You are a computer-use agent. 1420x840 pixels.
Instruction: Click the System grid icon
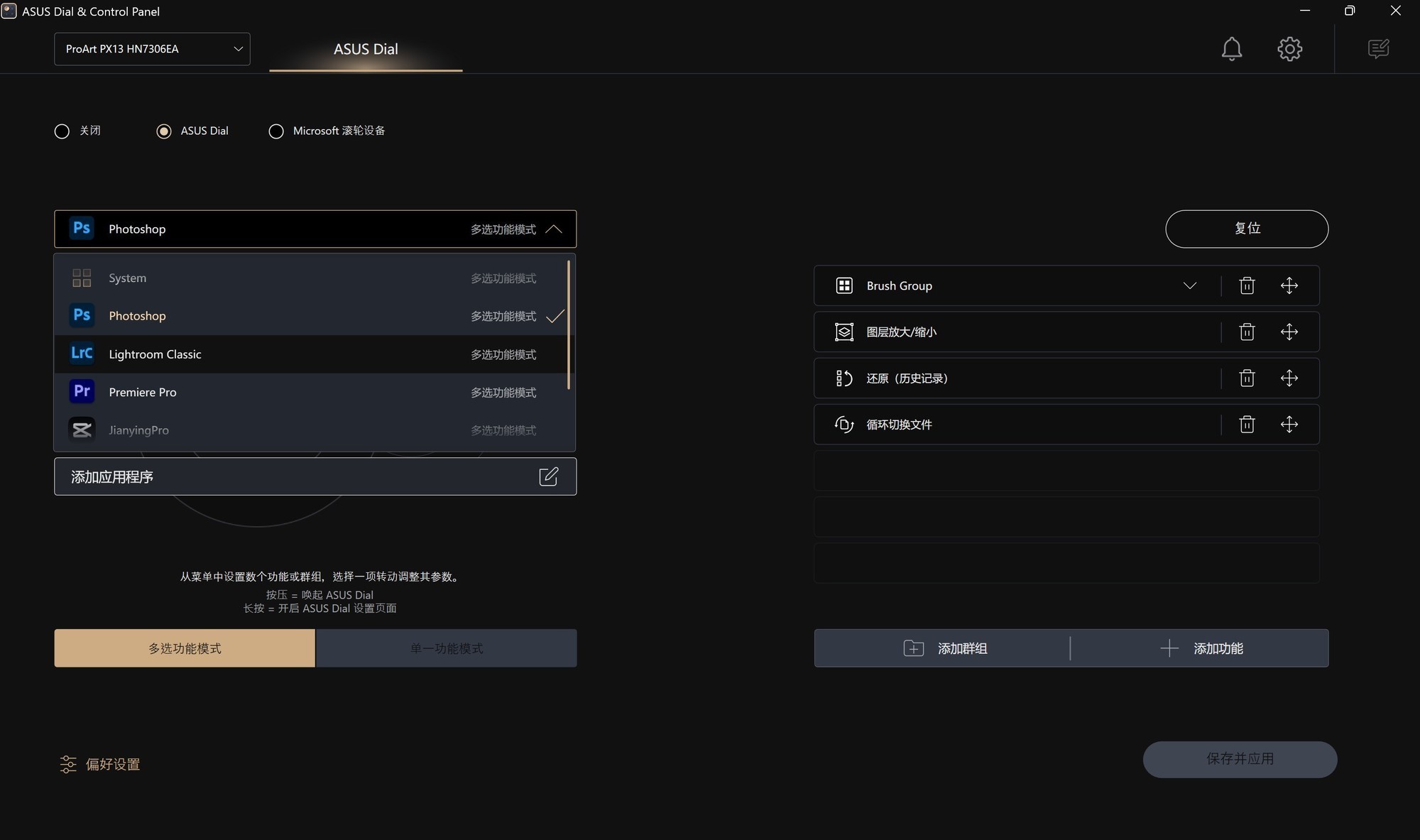point(82,278)
